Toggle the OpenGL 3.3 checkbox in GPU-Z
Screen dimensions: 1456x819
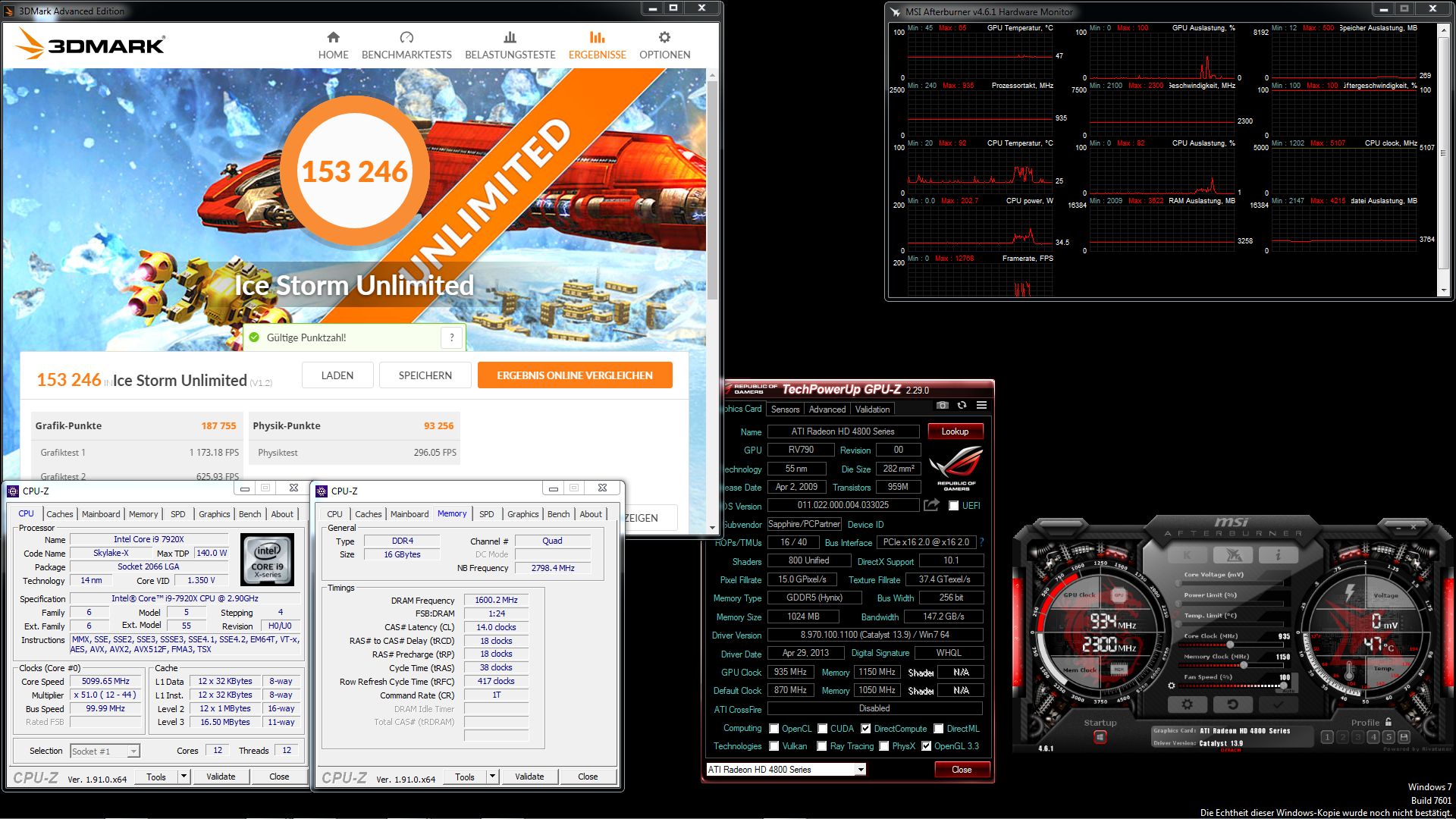tap(926, 746)
